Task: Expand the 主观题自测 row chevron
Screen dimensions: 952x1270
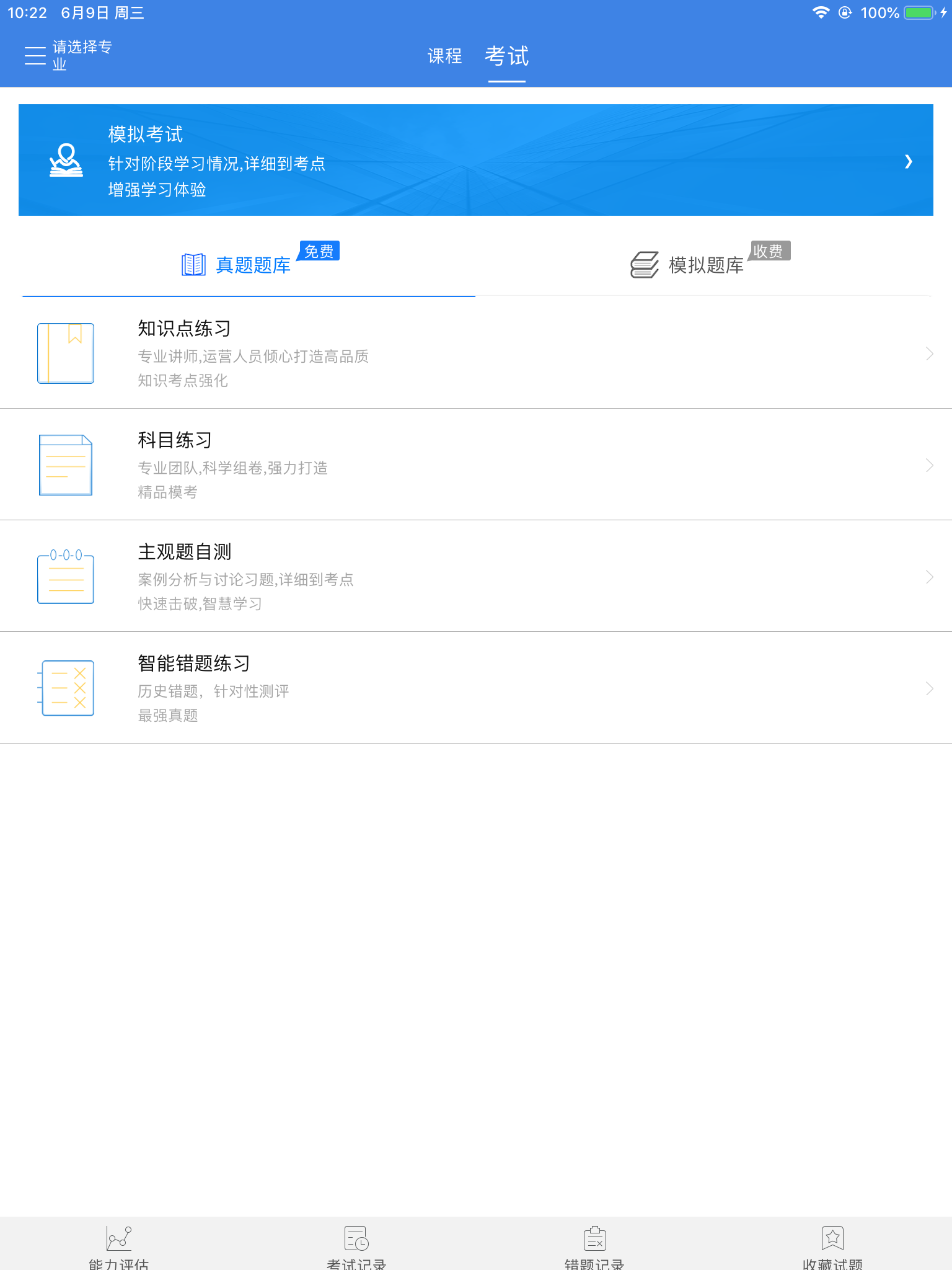Action: click(930, 577)
